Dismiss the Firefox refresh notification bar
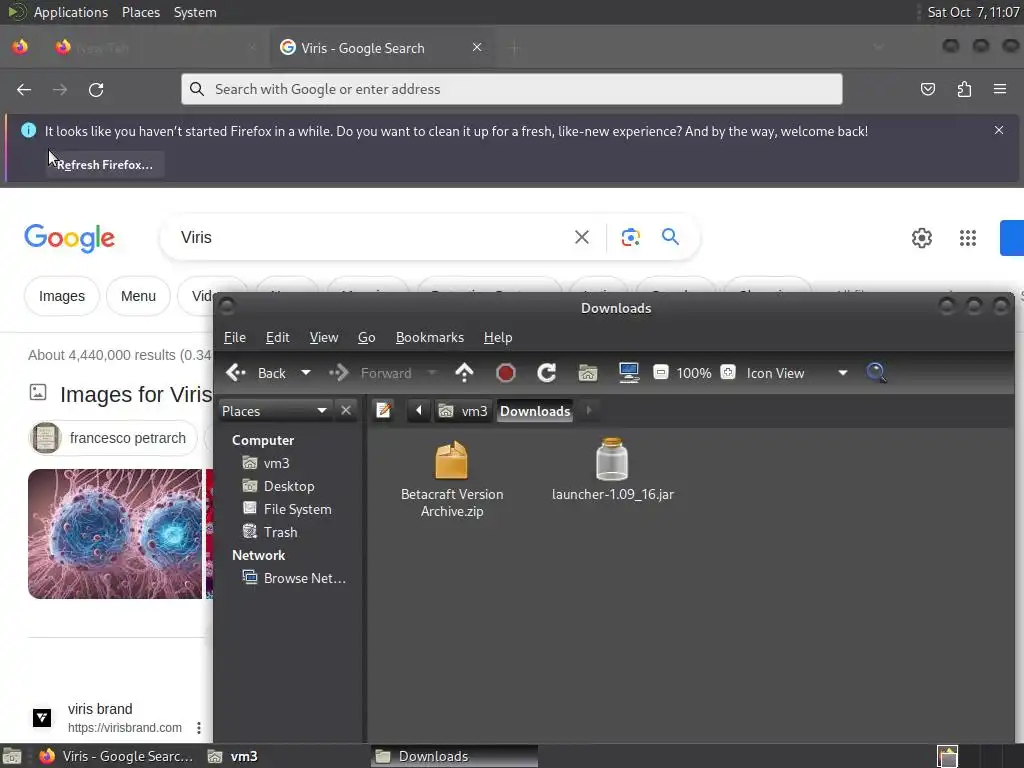The image size is (1024, 768). (x=999, y=130)
